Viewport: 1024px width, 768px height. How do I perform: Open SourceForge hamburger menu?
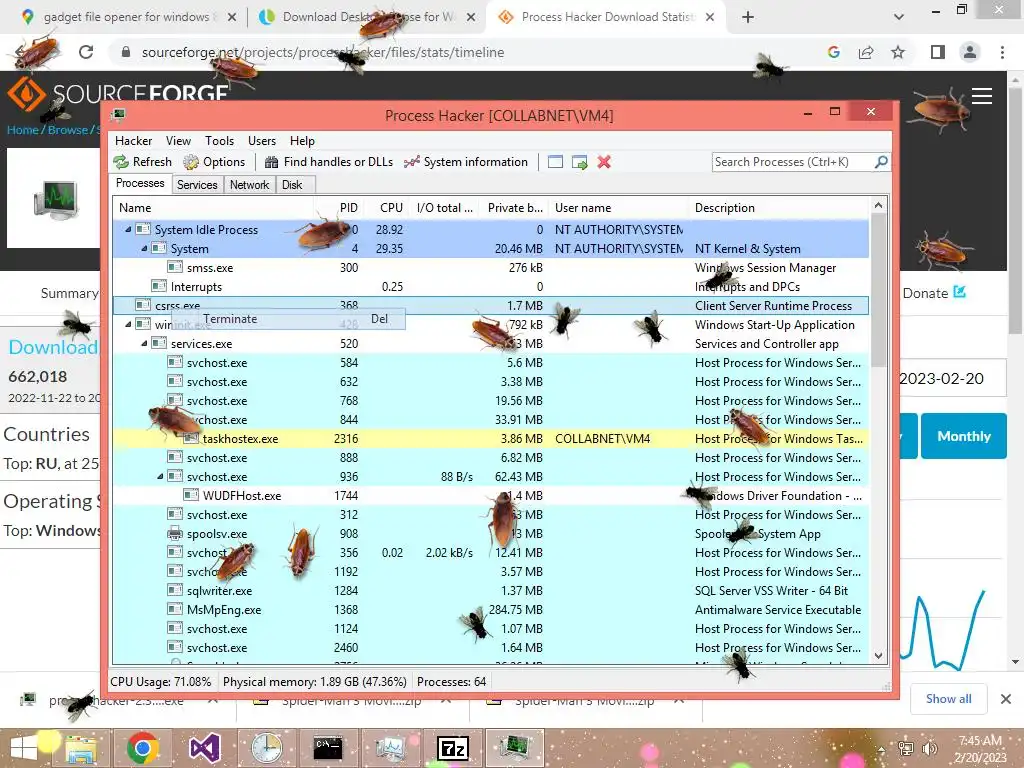point(982,96)
